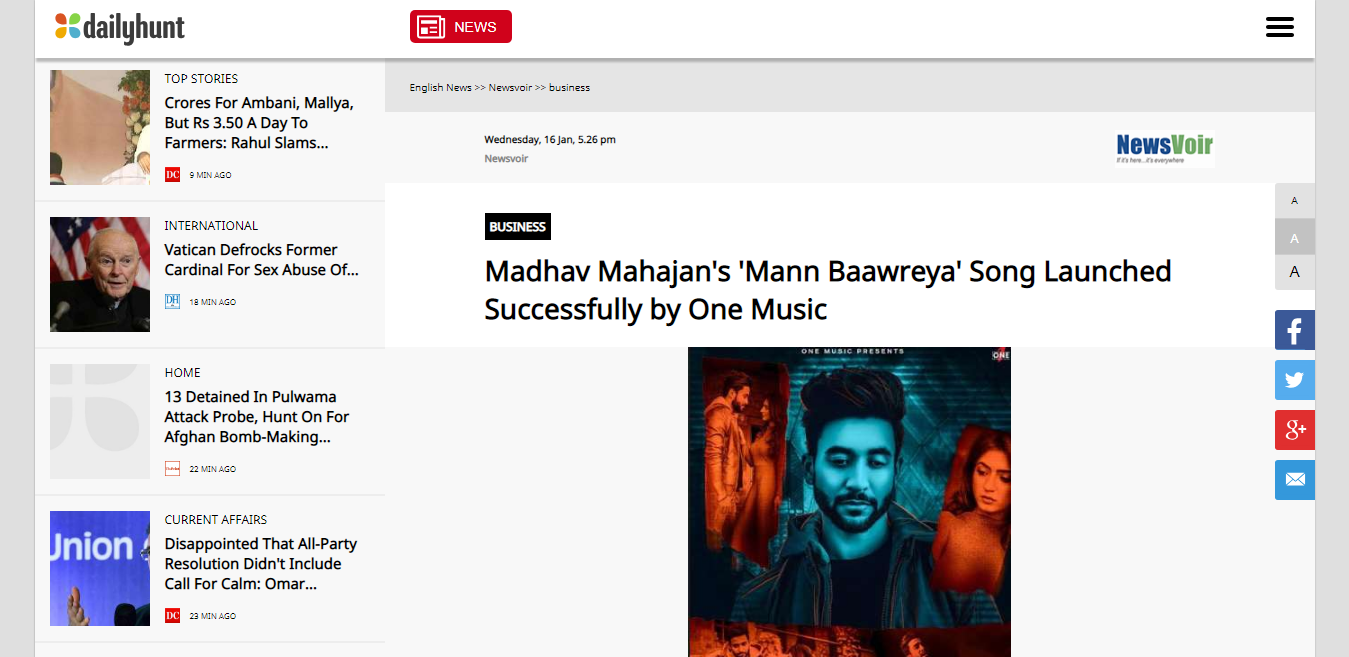
Task: Click the CURRENT AFFAIRS label
Action: click(x=216, y=519)
